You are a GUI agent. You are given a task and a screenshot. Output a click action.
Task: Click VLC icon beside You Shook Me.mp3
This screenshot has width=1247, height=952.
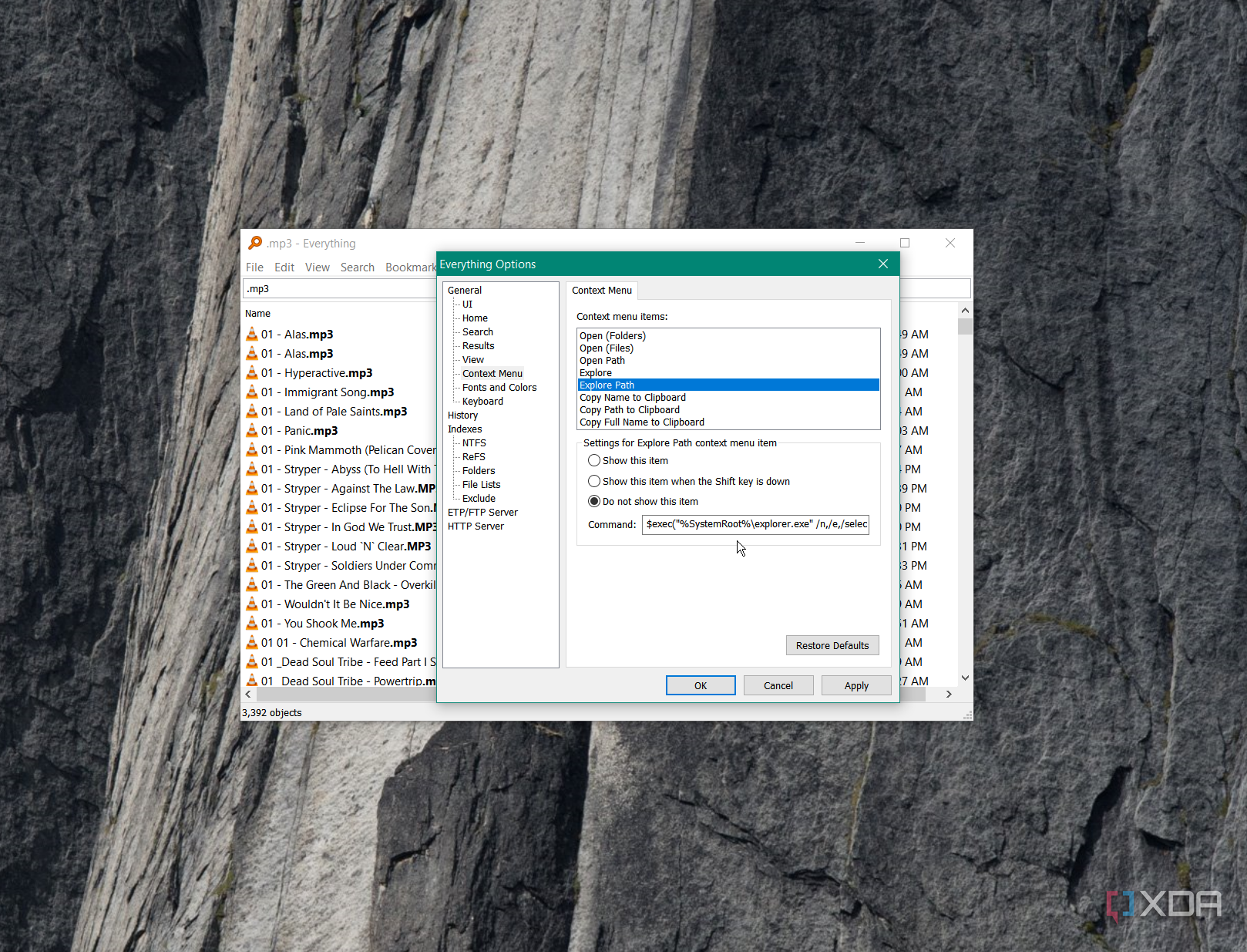coord(252,623)
